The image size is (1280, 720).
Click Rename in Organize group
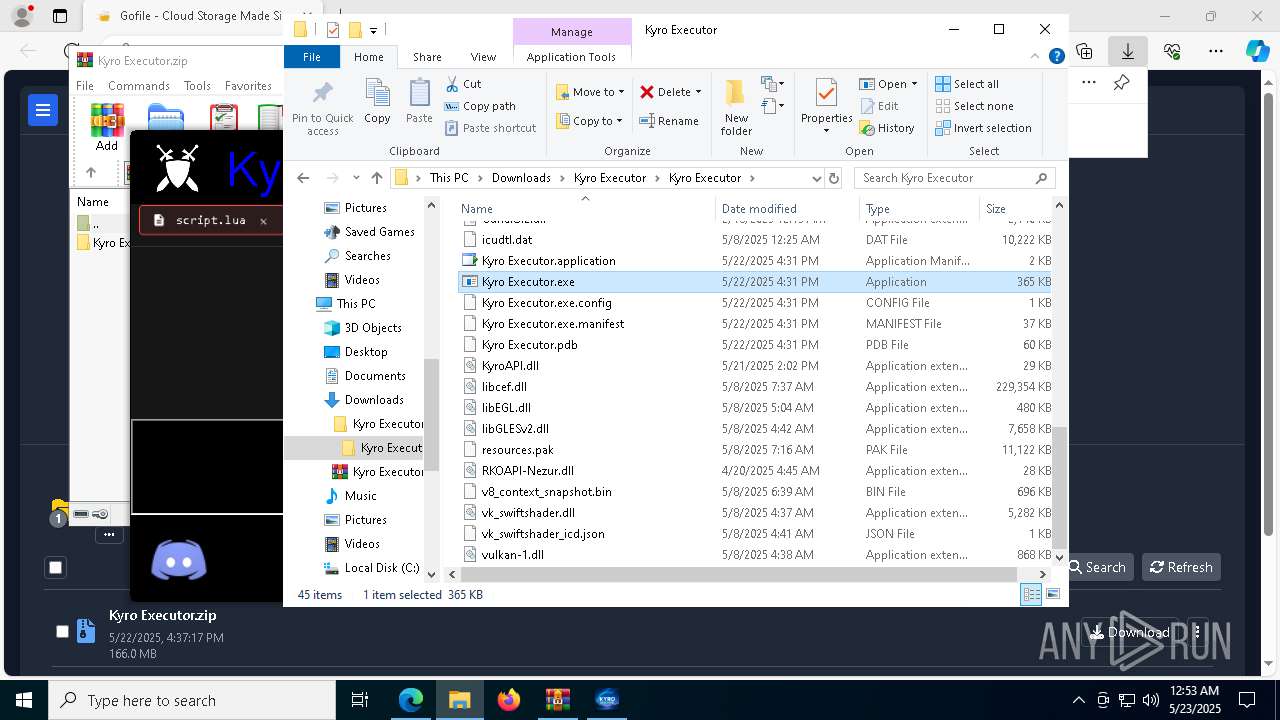pyautogui.click(x=669, y=121)
